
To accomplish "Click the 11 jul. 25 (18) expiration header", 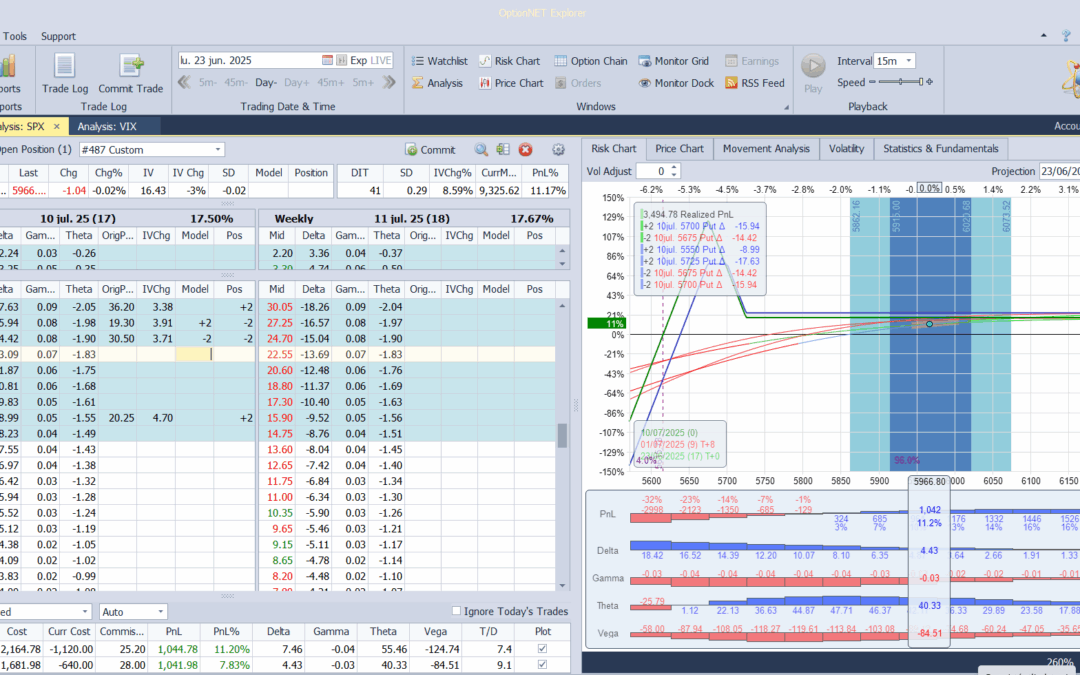I will 412,218.
